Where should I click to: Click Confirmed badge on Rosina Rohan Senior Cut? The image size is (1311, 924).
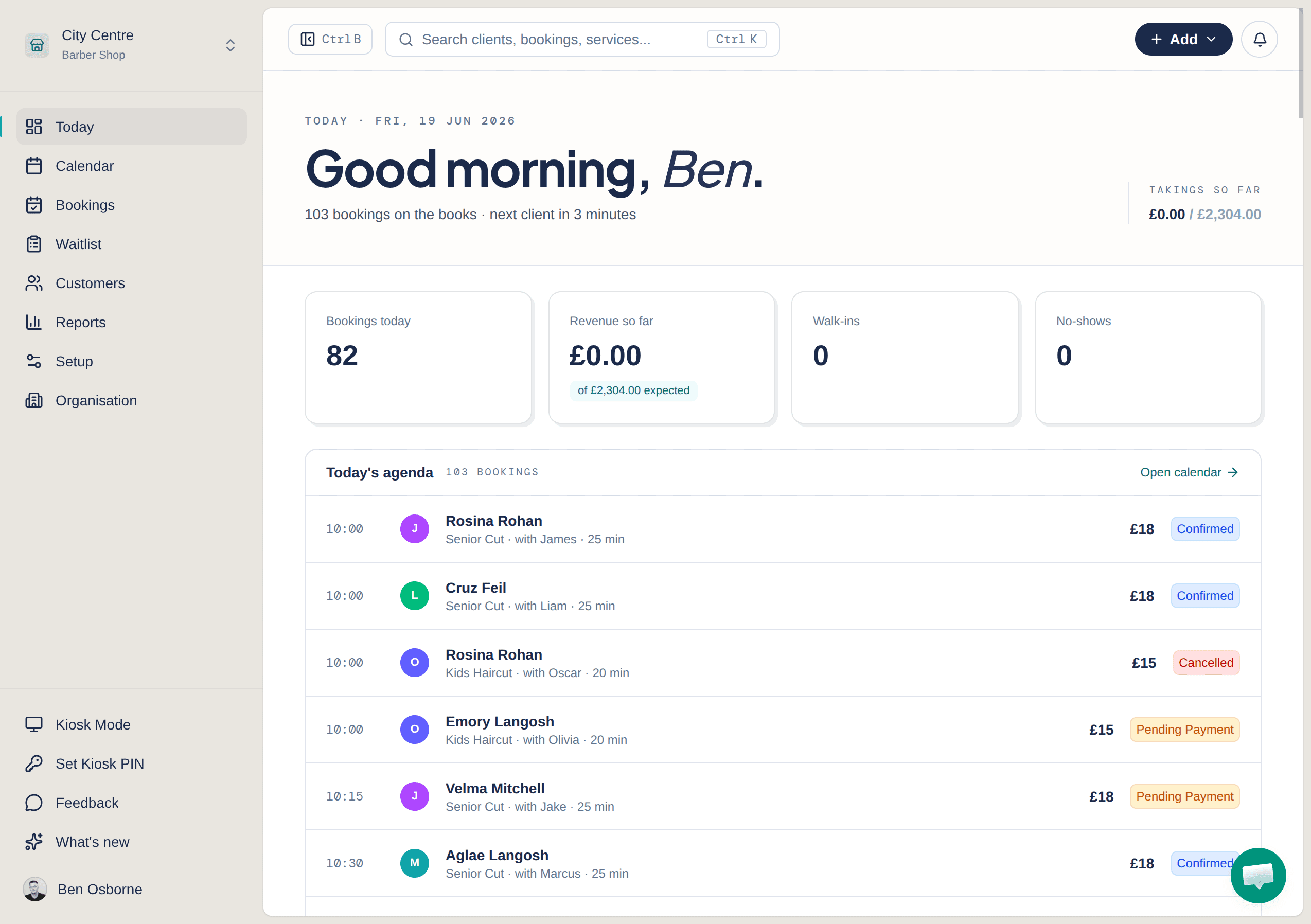tap(1205, 529)
